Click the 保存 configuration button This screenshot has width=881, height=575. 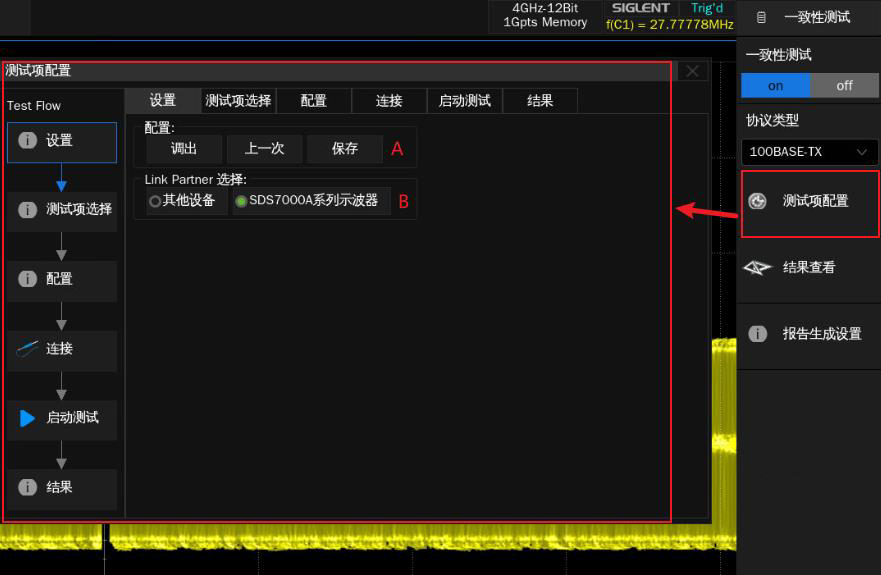pyautogui.click(x=345, y=149)
